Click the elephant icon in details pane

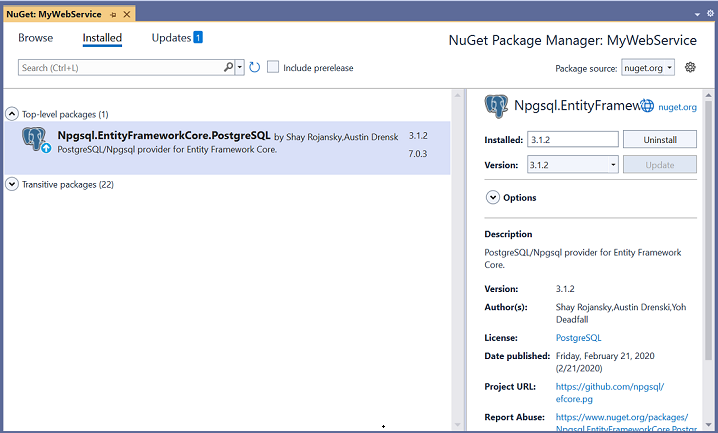click(496, 106)
